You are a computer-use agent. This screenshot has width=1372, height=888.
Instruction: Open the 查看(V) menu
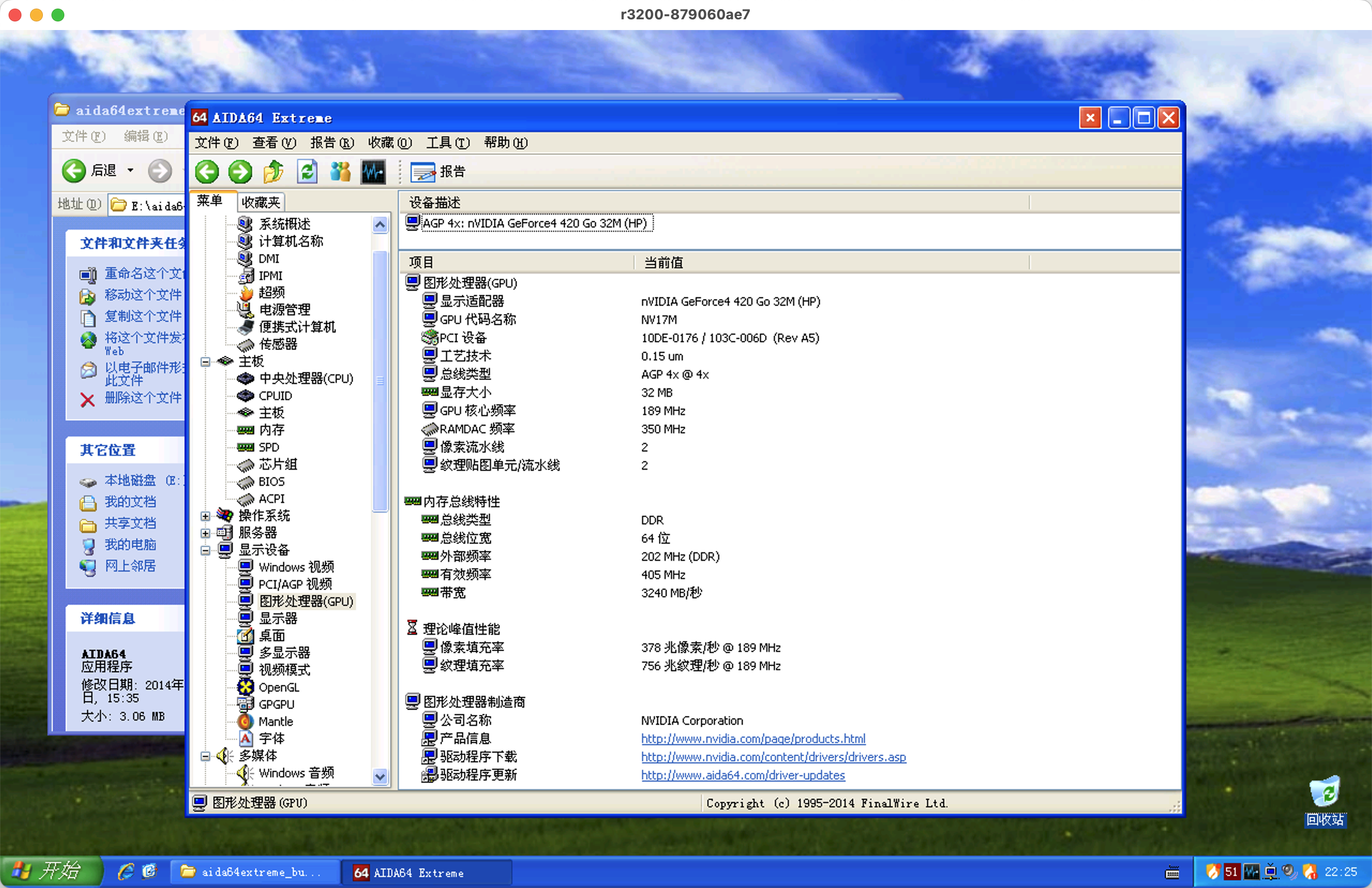pos(274,143)
